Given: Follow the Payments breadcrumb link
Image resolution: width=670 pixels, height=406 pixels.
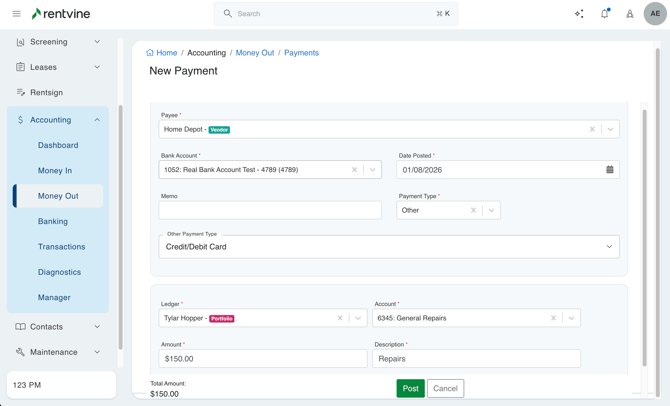Looking at the screenshot, I should pyautogui.click(x=301, y=53).
